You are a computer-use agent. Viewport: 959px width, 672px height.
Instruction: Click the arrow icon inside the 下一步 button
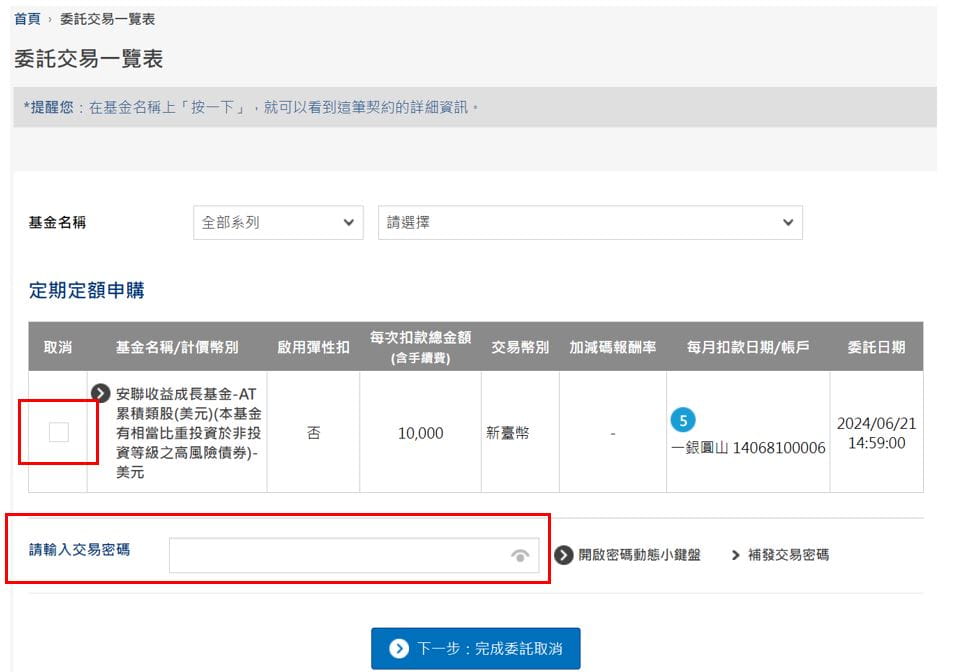pyautogui.click(x=399, y=649)
